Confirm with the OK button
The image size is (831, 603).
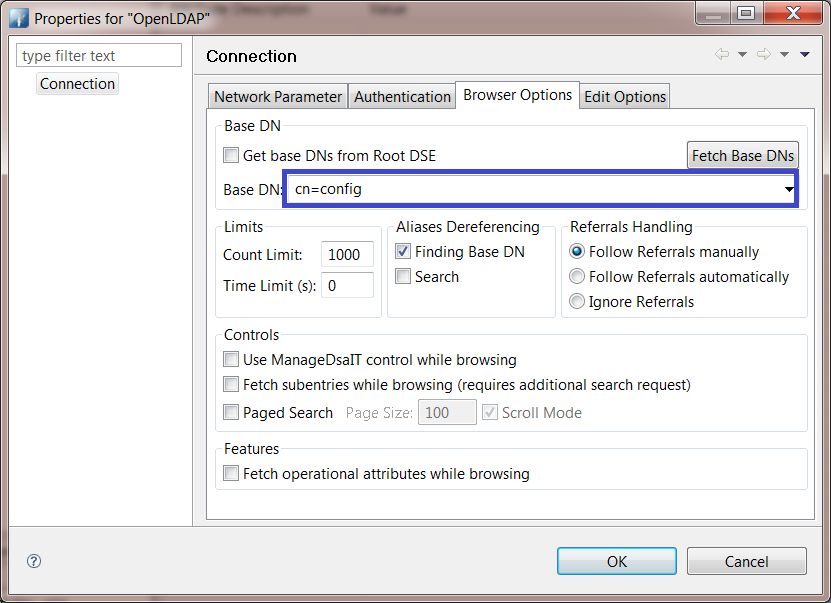point(617,561)
